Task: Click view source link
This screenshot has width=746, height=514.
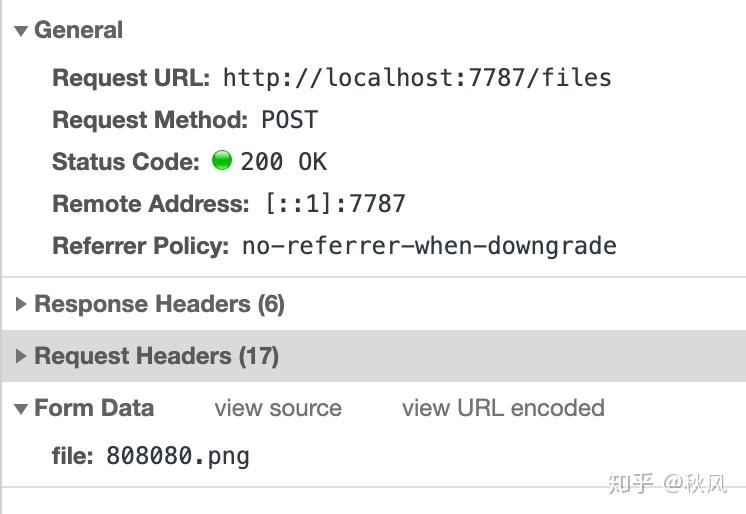Action: pyautogui.click(x=278, y=408)
